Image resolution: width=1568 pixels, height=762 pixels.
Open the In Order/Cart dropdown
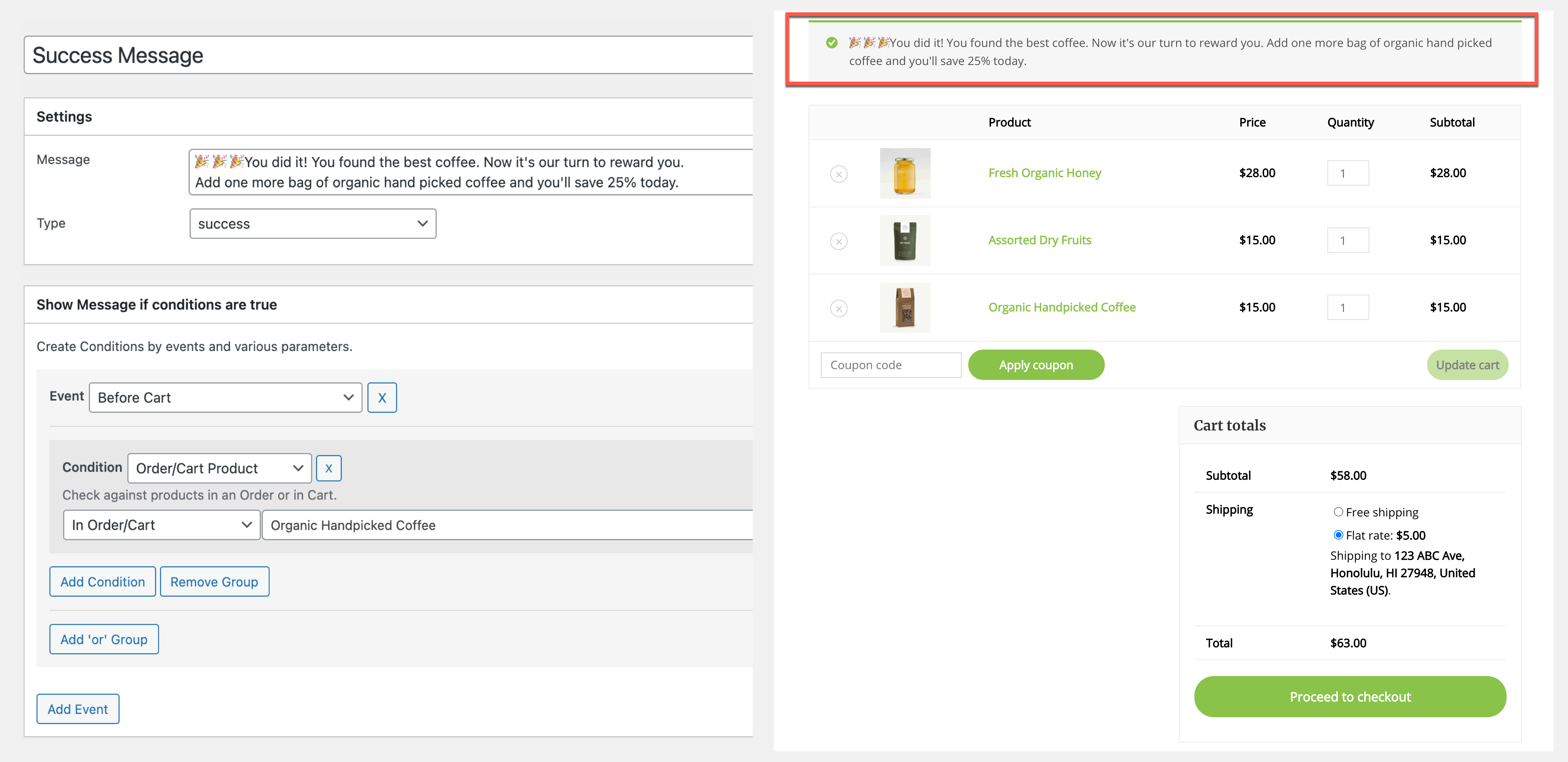[x=161, y=525]
